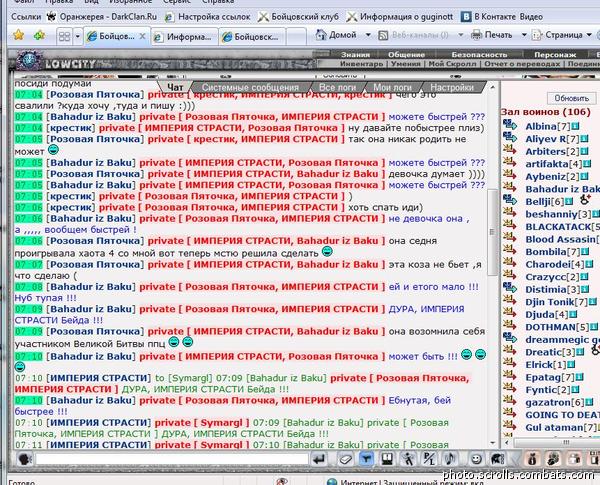Toggle the sound note icon in chat toolbar
This screenshot has width=600, height=485.
(450, 459)
